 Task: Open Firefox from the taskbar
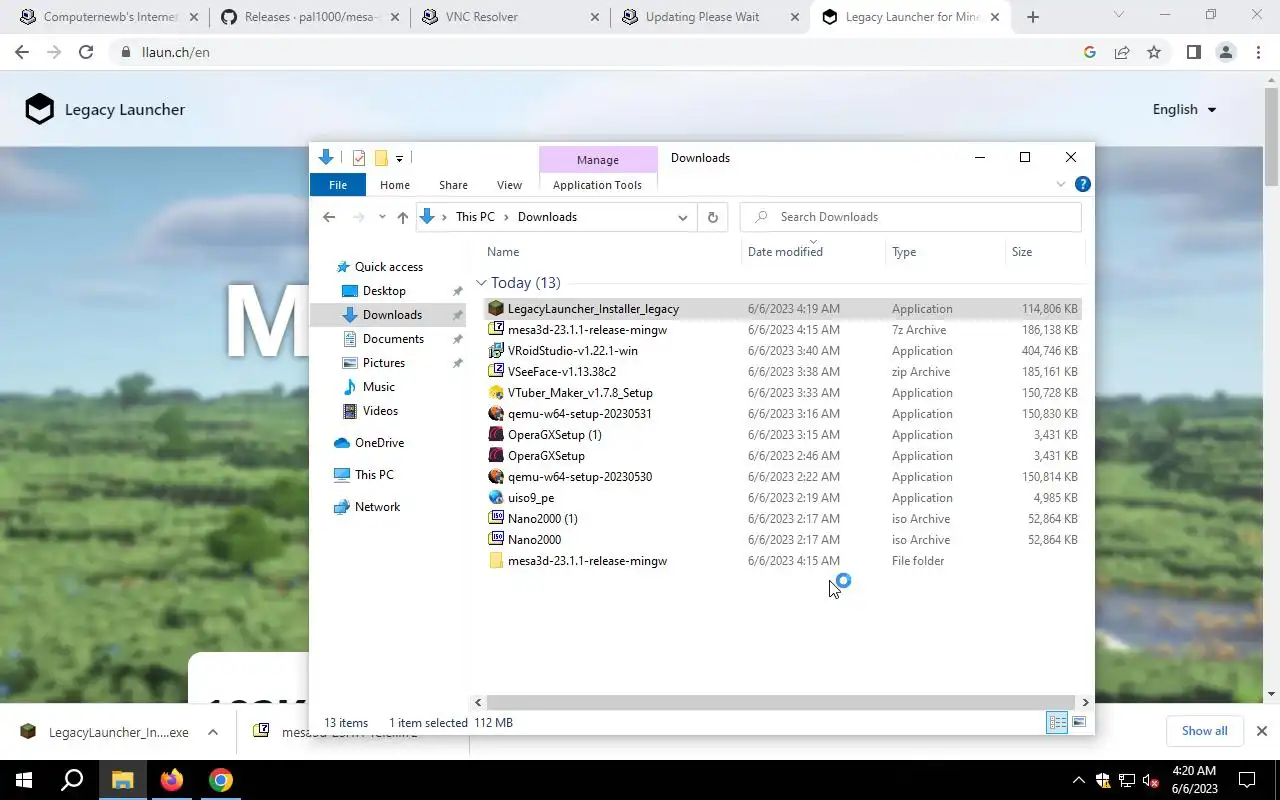coord(172,780)
